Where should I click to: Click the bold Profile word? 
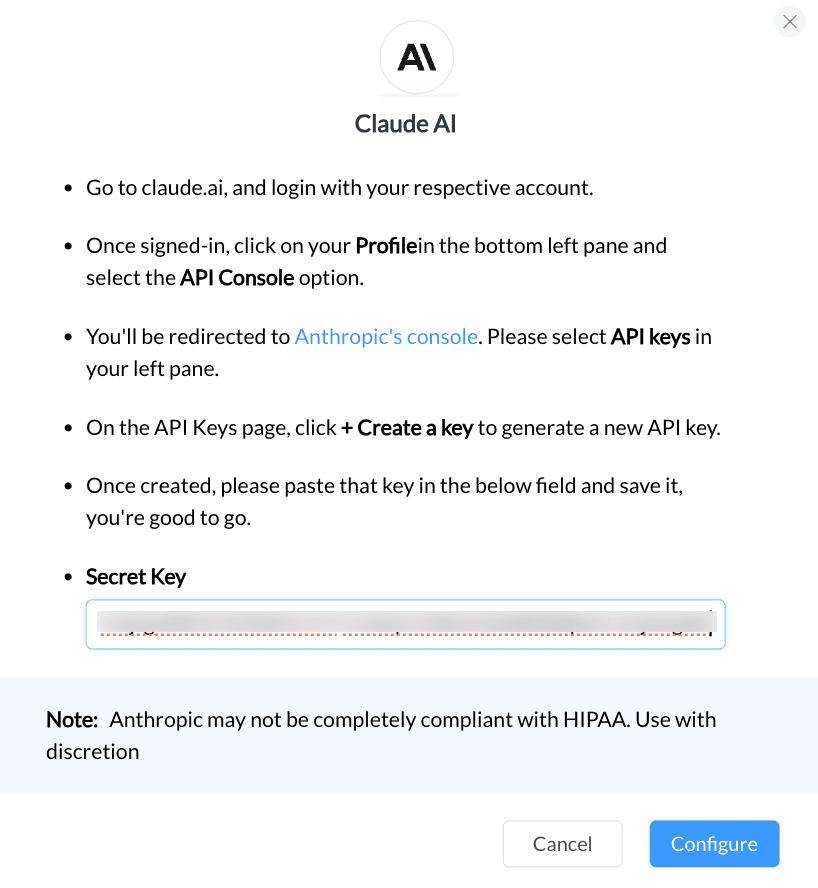(x=386, y=246)
